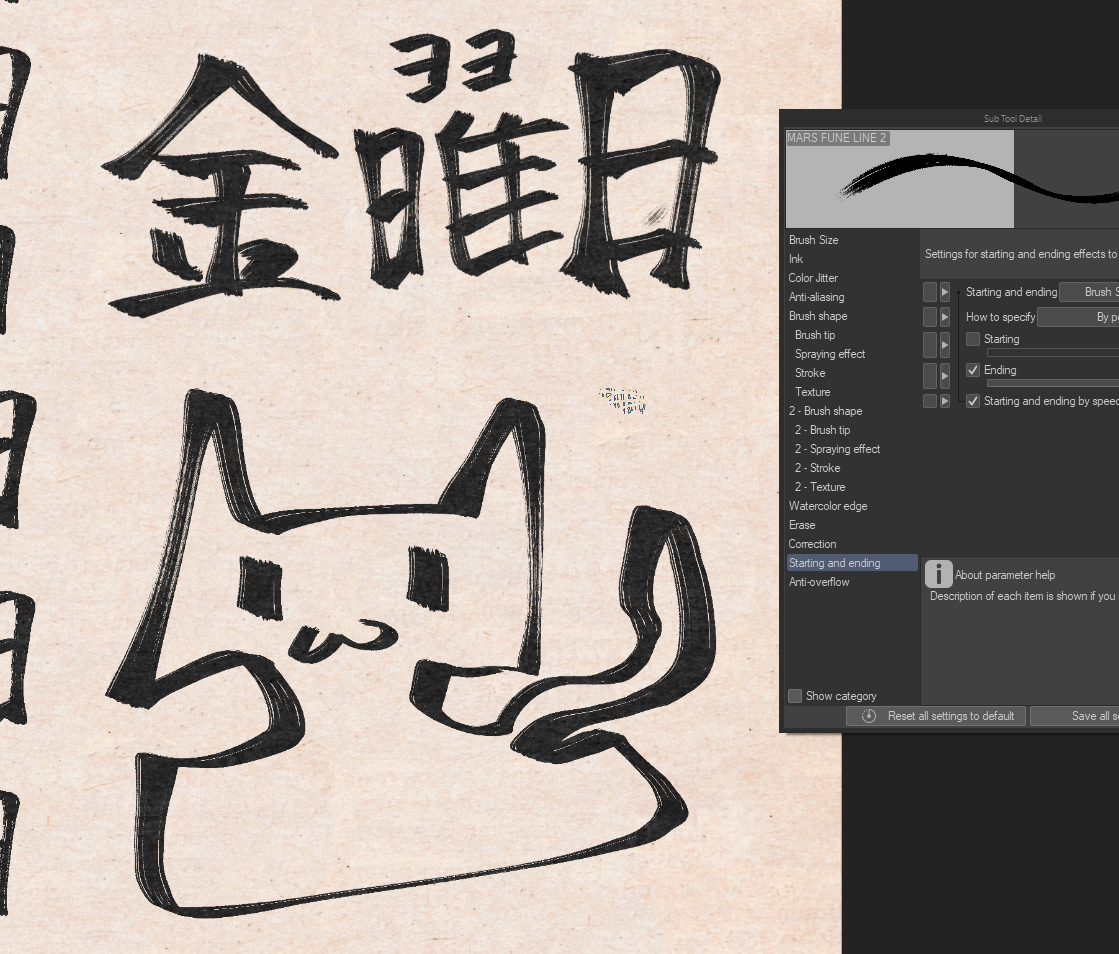Adjust the Ending amount slider
The width and height of the screenshot is (1119, 954).
(1053, 383)
